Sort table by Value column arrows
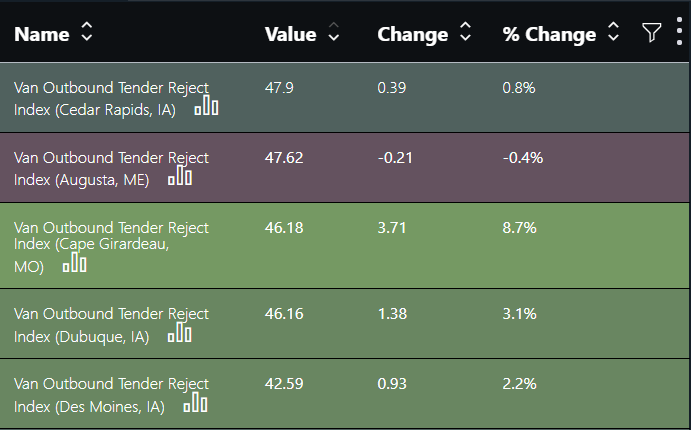The width and height of the screenshot is (691, 430). pyautogui.click(x=334, y=32)
